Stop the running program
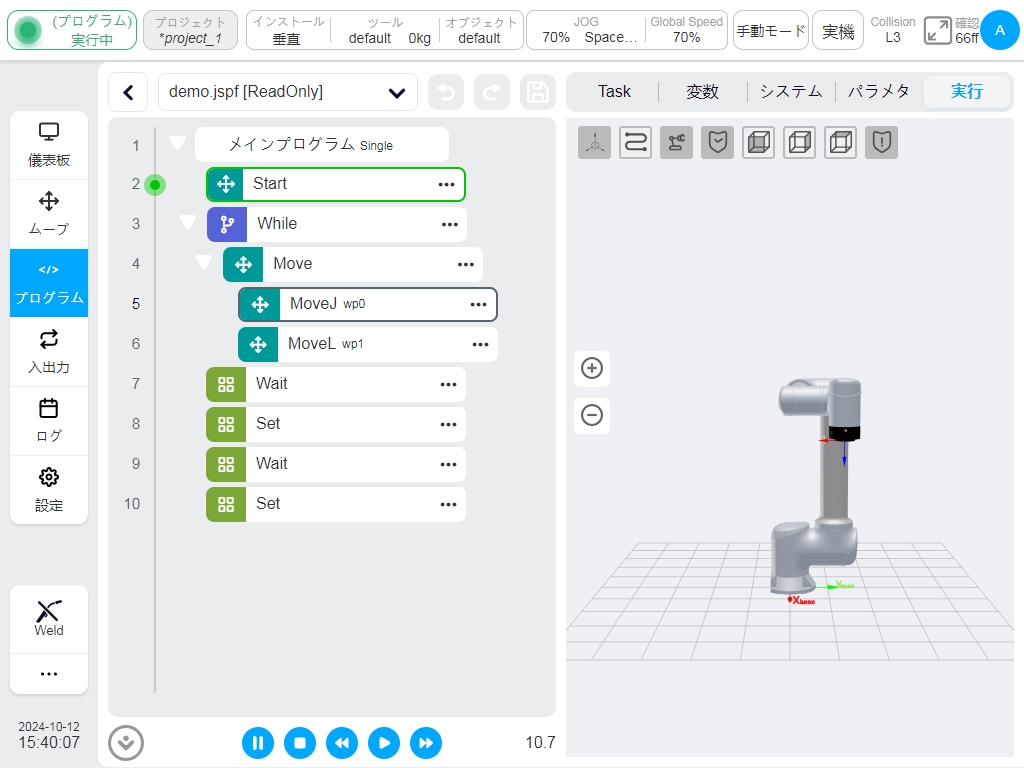This screenshot has height=768, width=1024. 300,743
